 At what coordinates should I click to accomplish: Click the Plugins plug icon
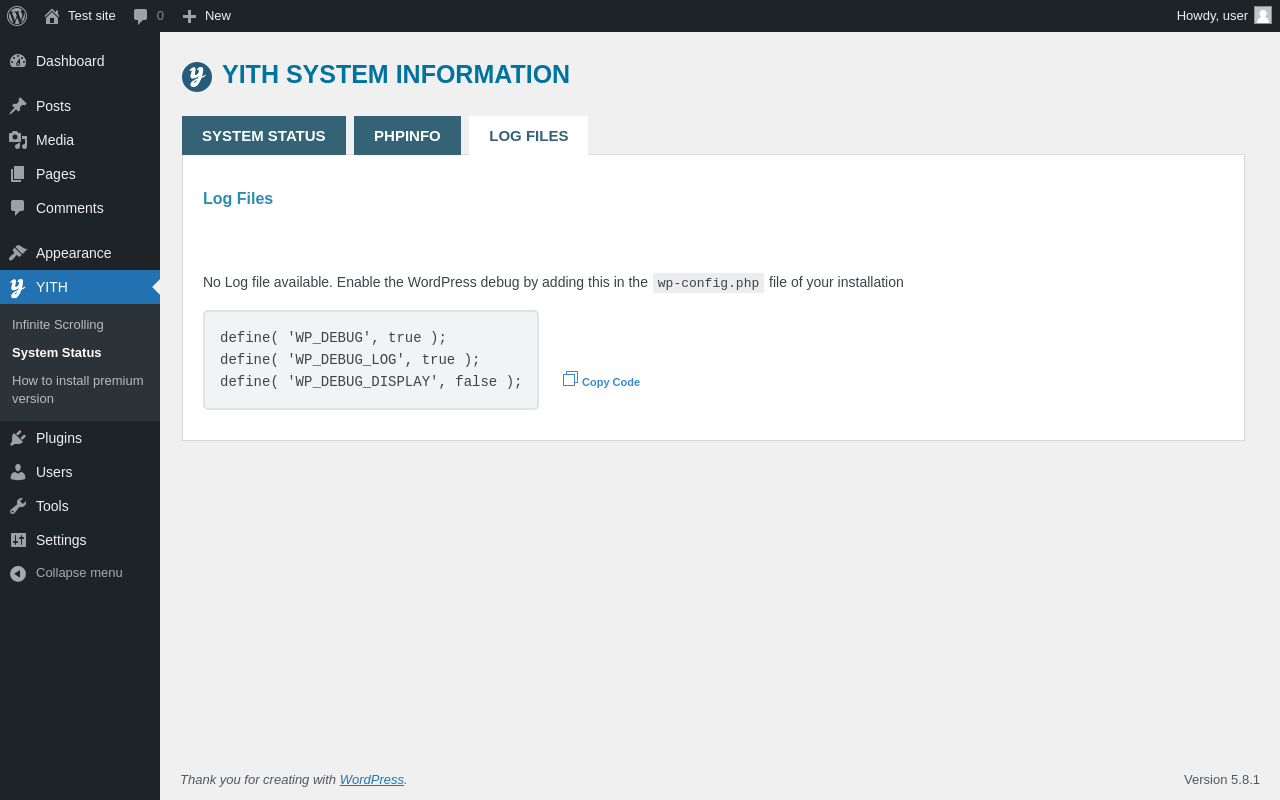18,438
